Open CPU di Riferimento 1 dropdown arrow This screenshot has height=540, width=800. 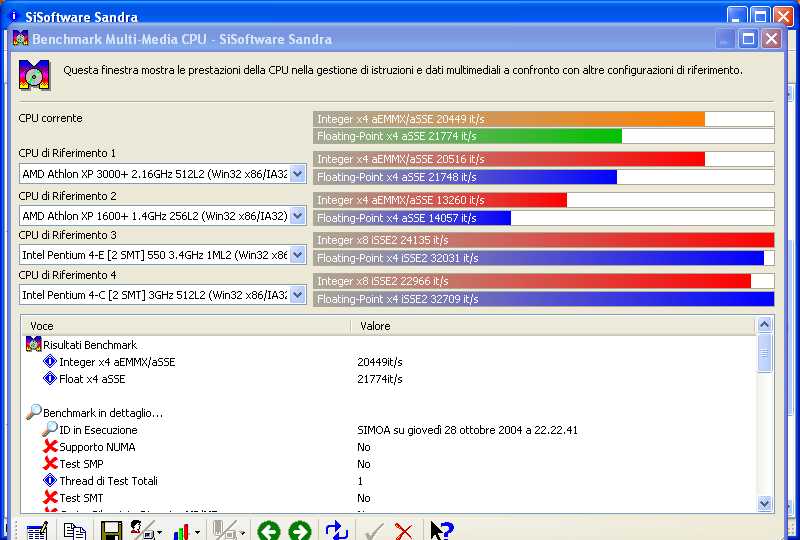click(x=297, y=174)
